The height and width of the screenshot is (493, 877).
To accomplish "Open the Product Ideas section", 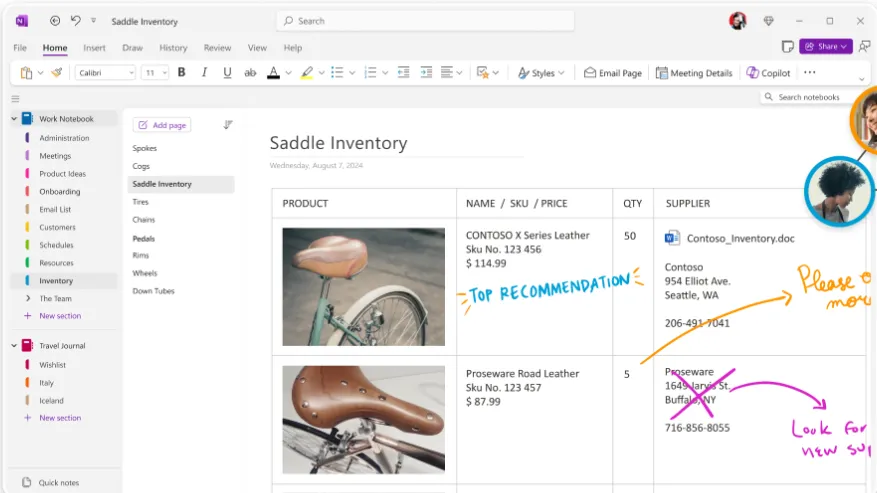I will [x=62, y=173].
